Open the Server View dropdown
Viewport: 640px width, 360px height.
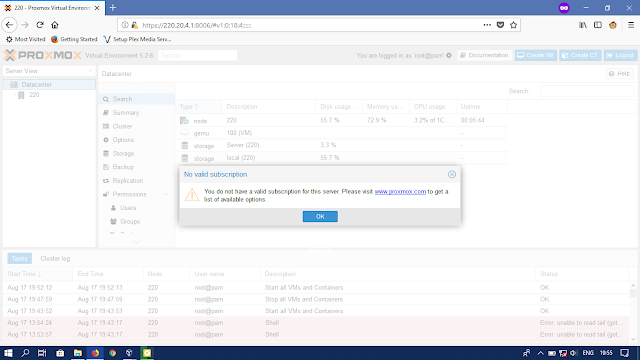[49, 71]
